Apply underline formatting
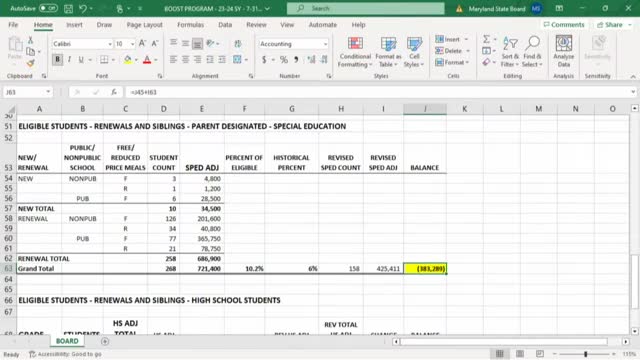The width and height of the screenshot is (640, 360). [81, 60]
